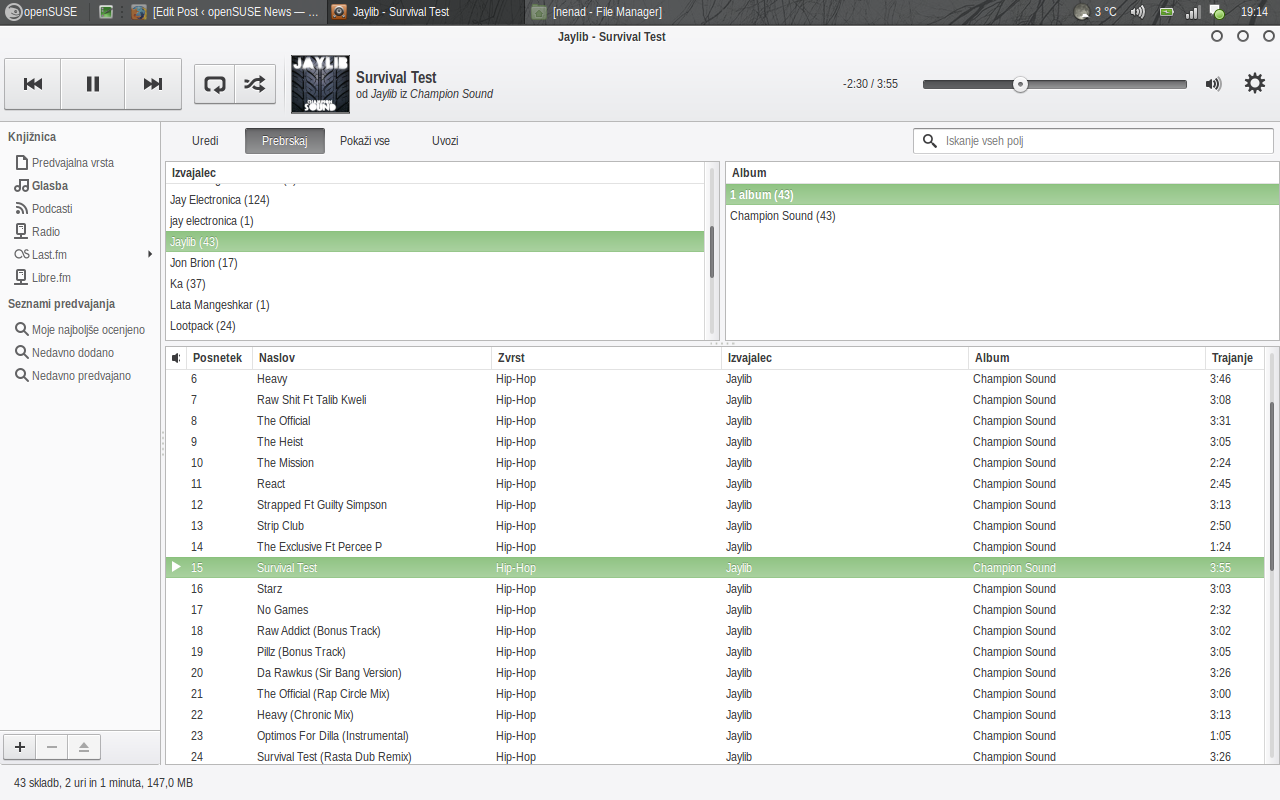The height and width of the screenshot is (800, 1280).
Task: Click the network signal tray icon
Action: coord(1192,12)
